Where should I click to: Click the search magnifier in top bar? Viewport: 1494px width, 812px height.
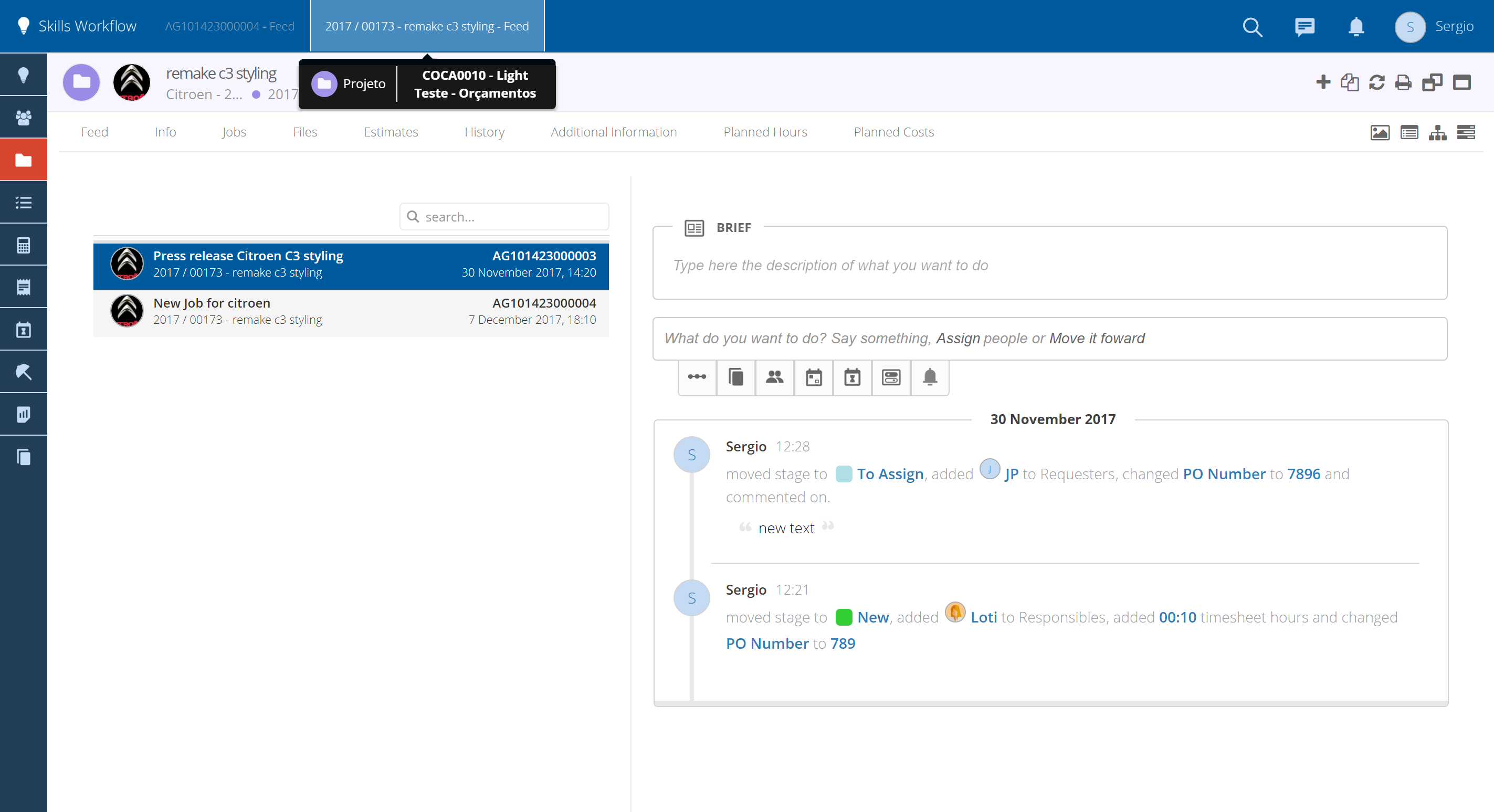pyautogui.click(x=1252, y=27)
